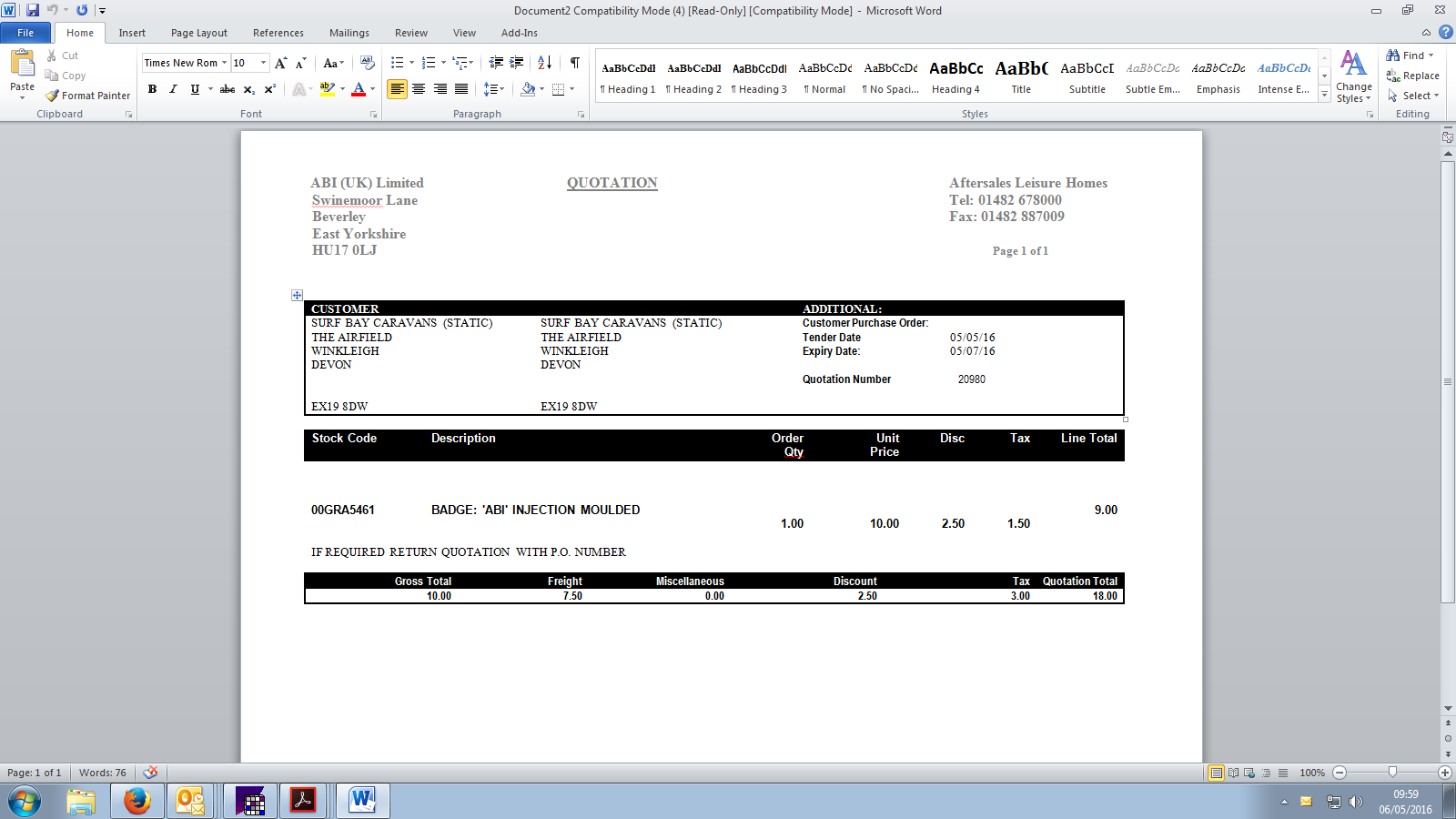This screenshot has width=1456, height=819.
Task: Switch to the Mailings tab
Action: tap(349, 33)
